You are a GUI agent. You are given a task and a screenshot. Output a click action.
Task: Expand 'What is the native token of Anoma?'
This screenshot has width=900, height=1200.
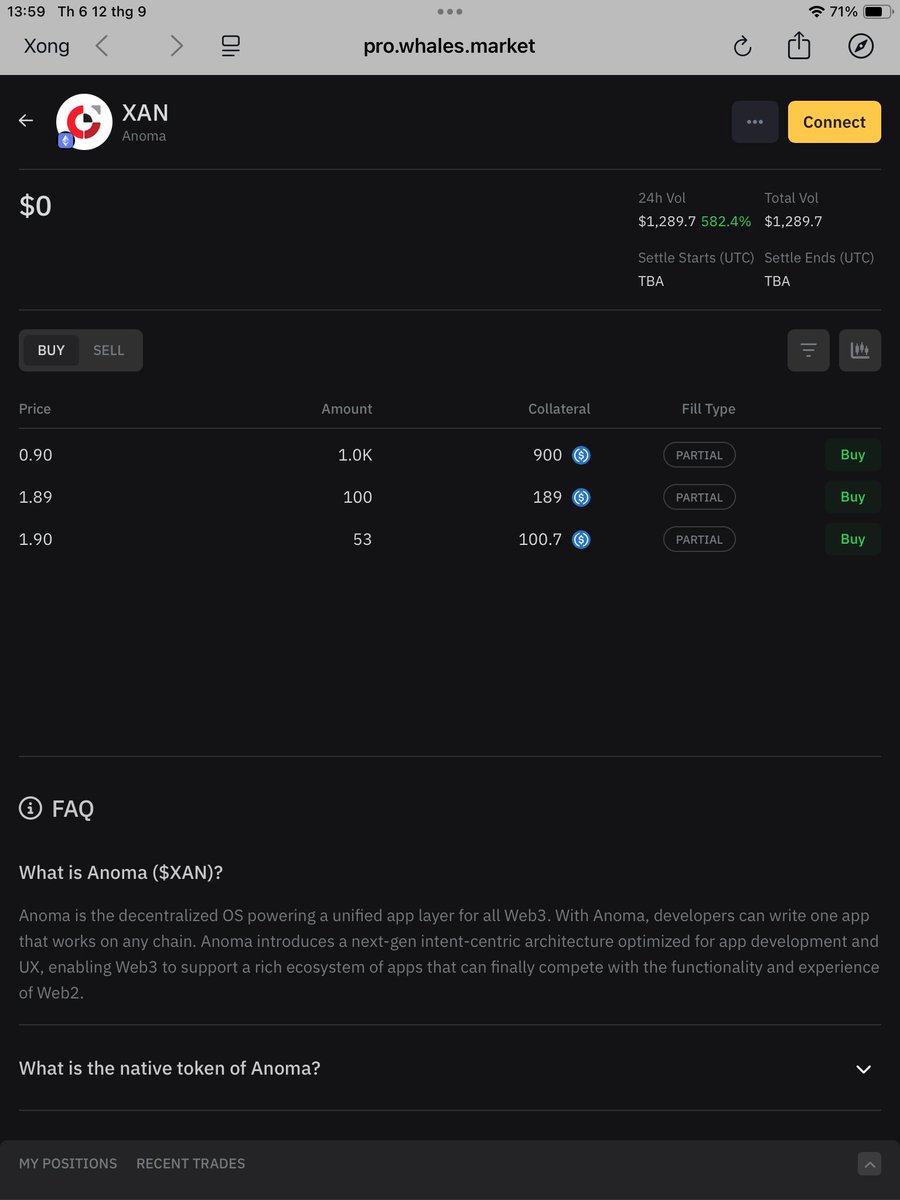(x=450, y=1068)
